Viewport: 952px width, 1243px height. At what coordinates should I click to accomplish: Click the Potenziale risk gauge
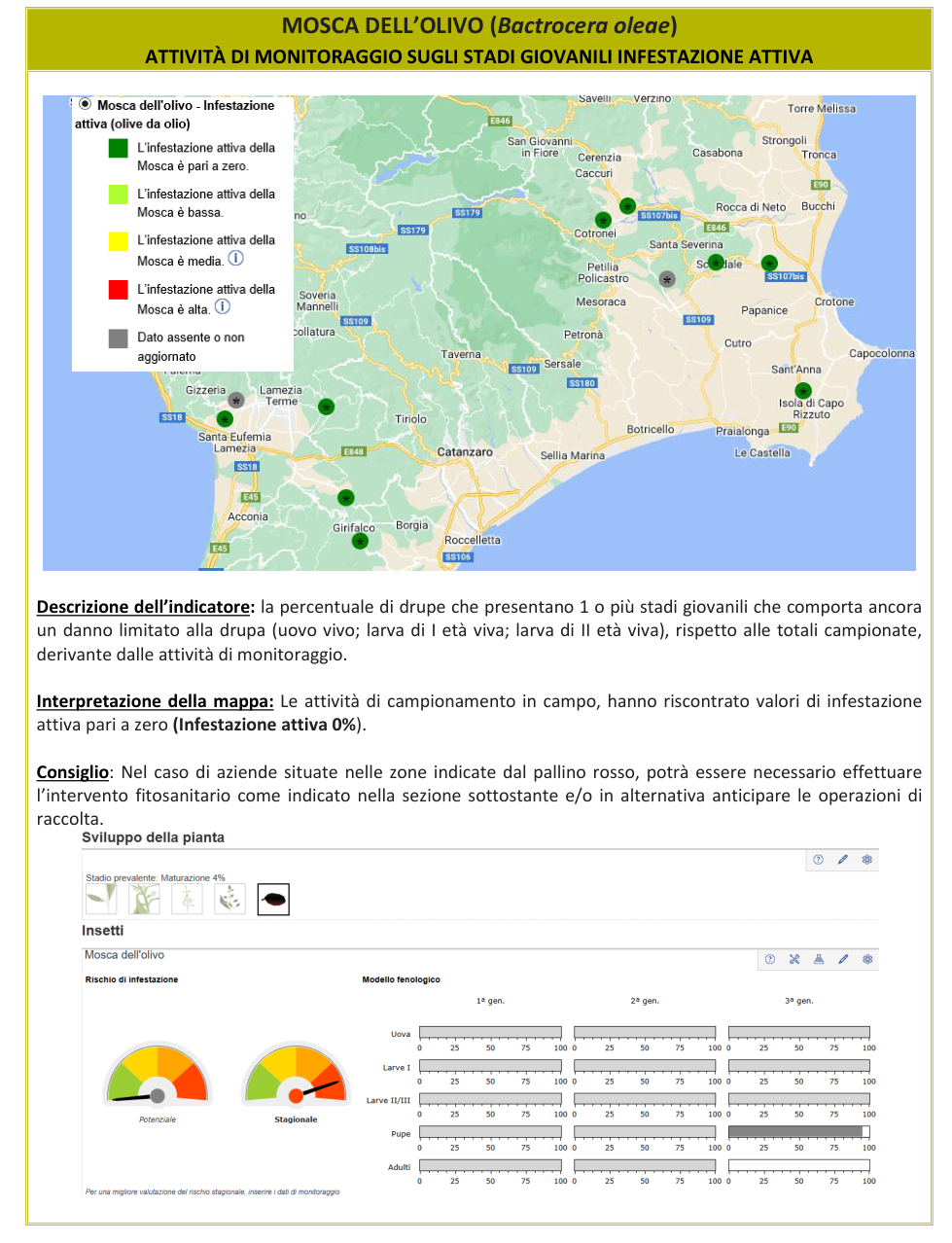click(x=158, y=1075)
